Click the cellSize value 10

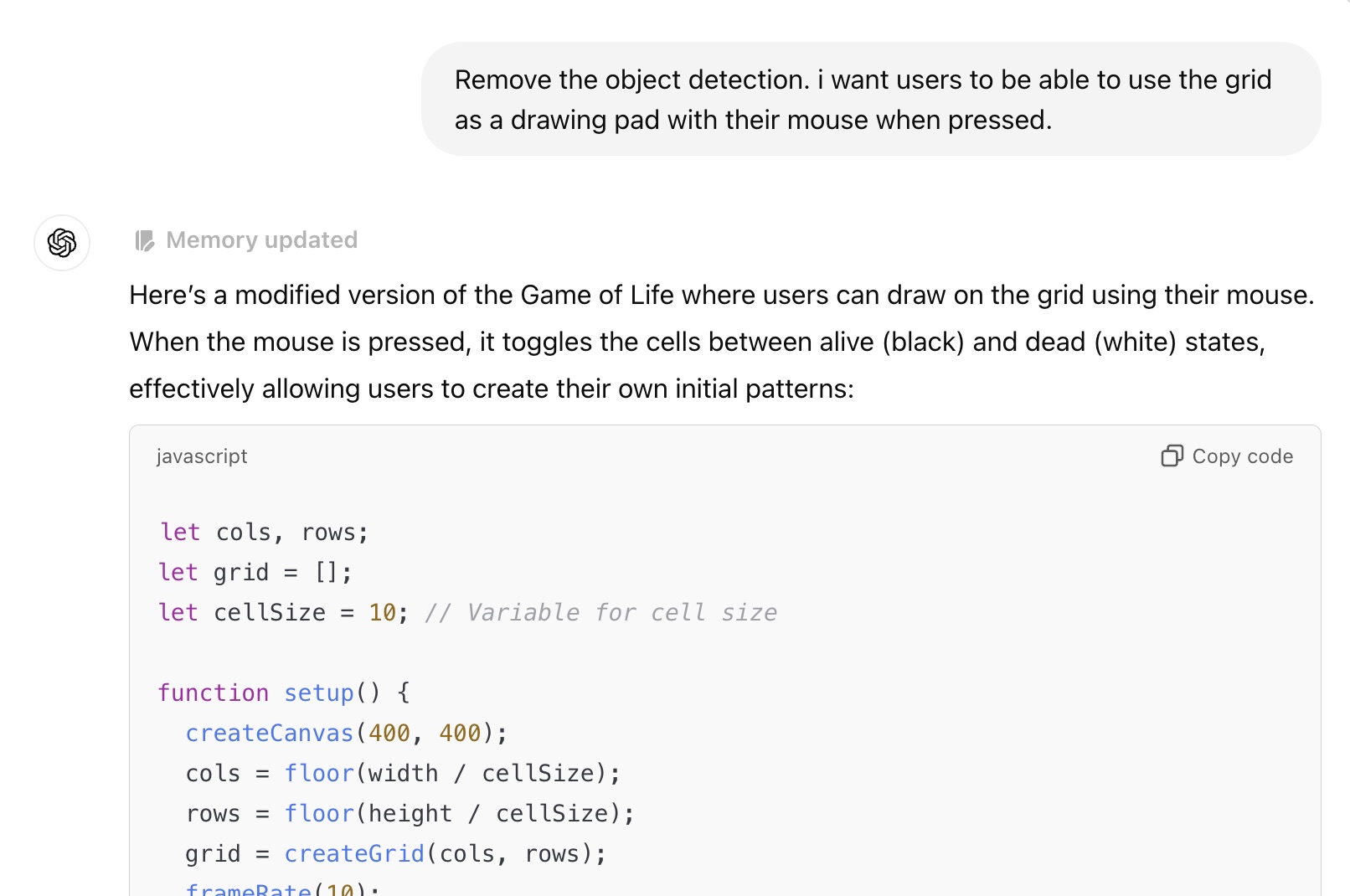tap(383, 613)
